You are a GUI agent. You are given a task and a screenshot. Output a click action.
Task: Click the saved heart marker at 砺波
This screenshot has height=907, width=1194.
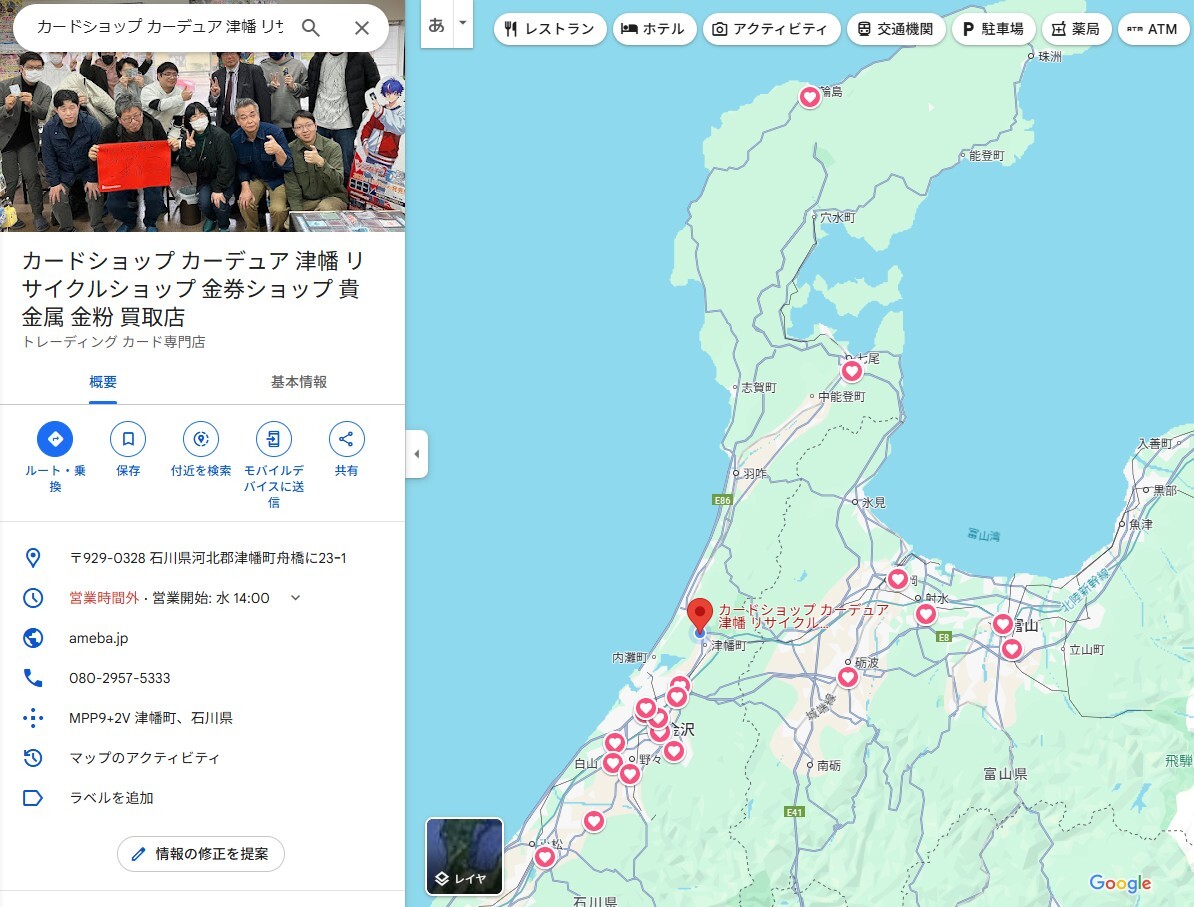coord(848,676)
